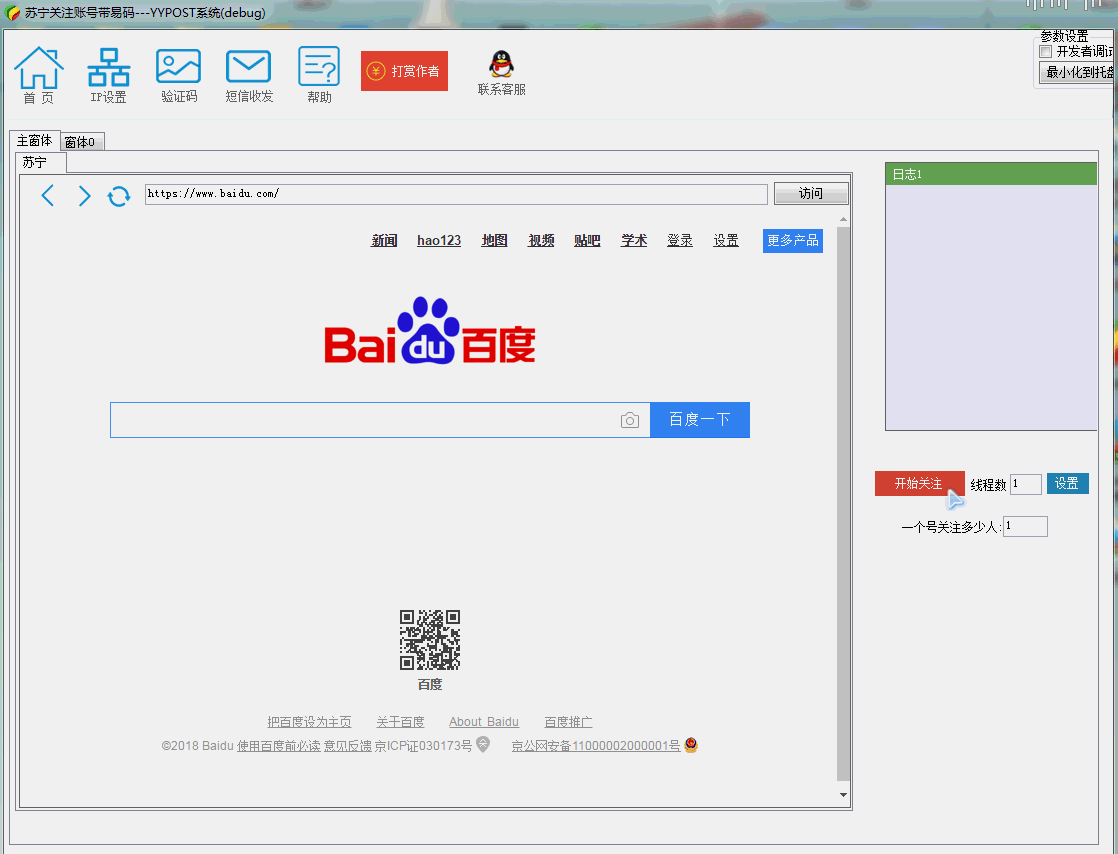1118x854 pixels.
Task: Click the 线程数 input field
Action: pos(1026,484)
